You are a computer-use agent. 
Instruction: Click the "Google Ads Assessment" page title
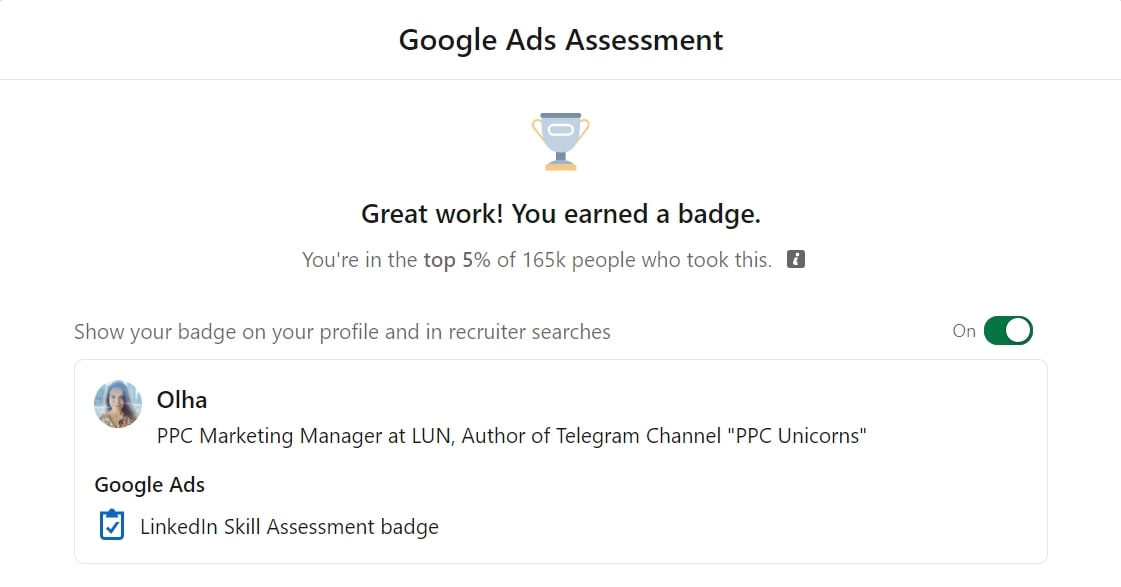click(x=560, y=40)
